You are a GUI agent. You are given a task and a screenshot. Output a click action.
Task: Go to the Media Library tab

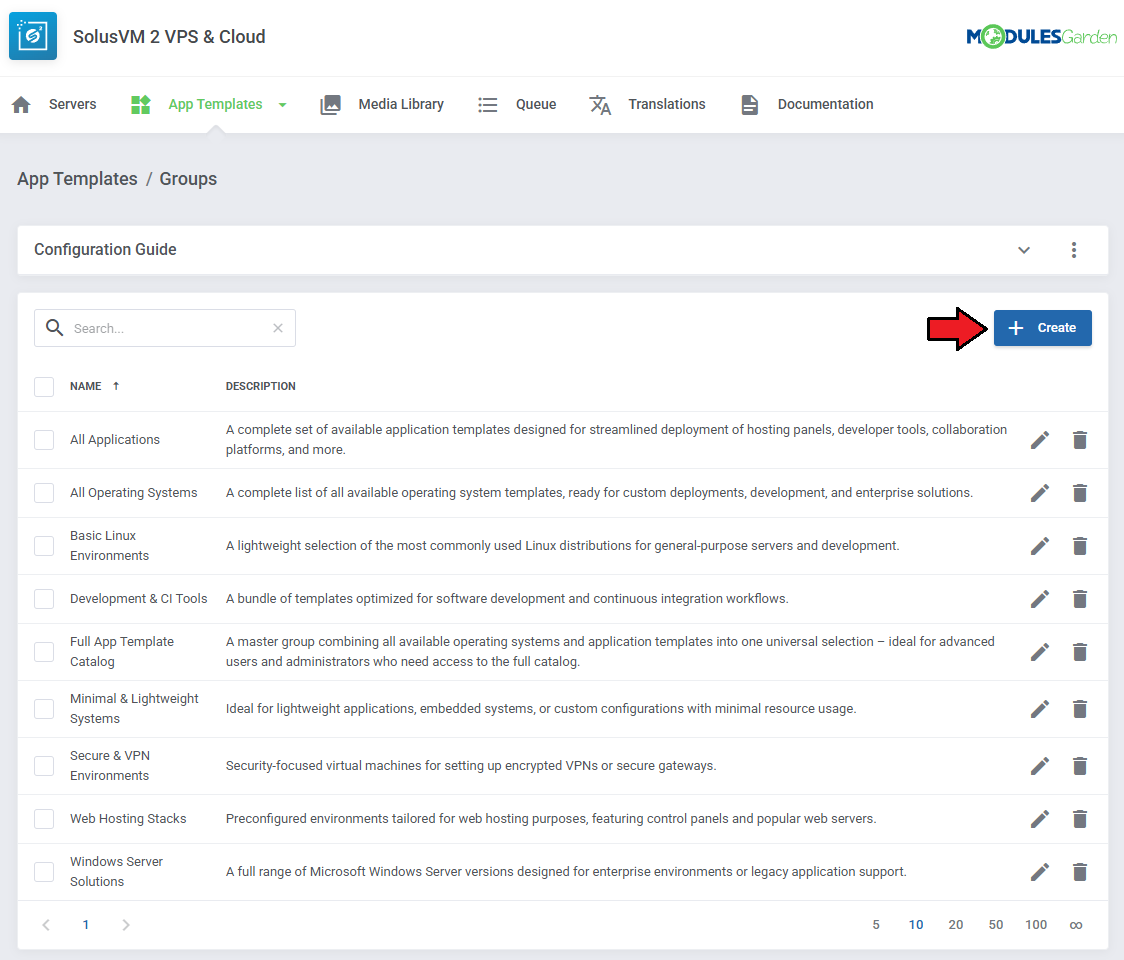(x=400, y=104)
